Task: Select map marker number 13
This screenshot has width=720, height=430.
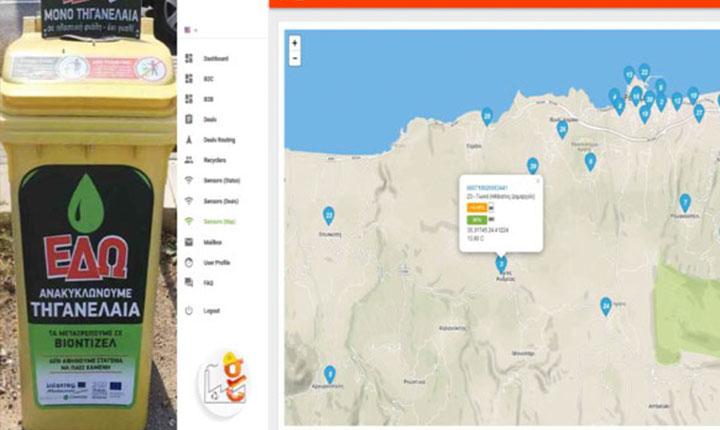Action: coord(629,75)
